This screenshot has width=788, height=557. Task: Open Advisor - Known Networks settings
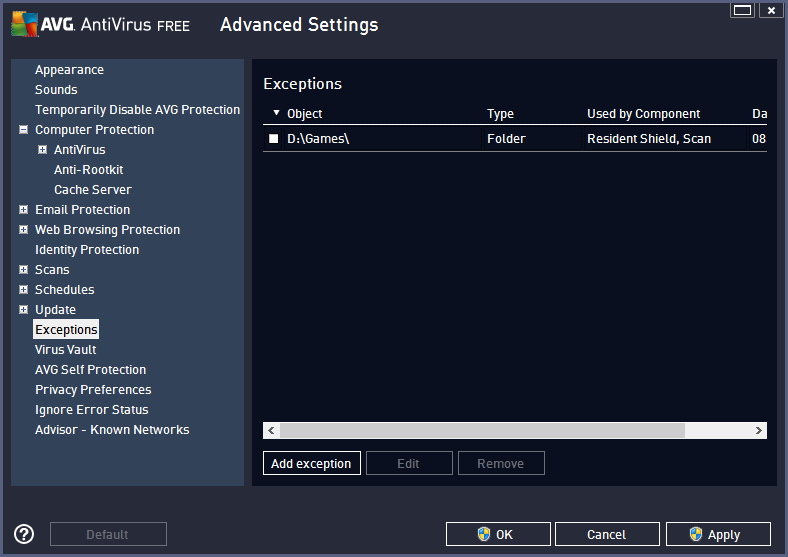(112, 430)
